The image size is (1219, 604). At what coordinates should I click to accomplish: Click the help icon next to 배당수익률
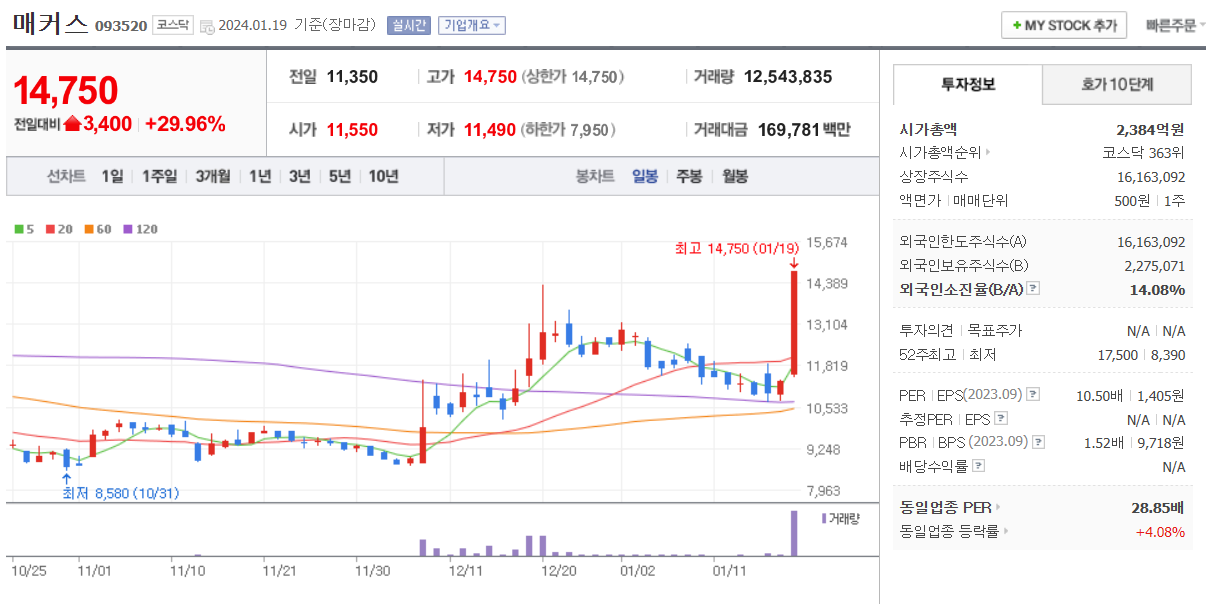(x=978, y=466)
